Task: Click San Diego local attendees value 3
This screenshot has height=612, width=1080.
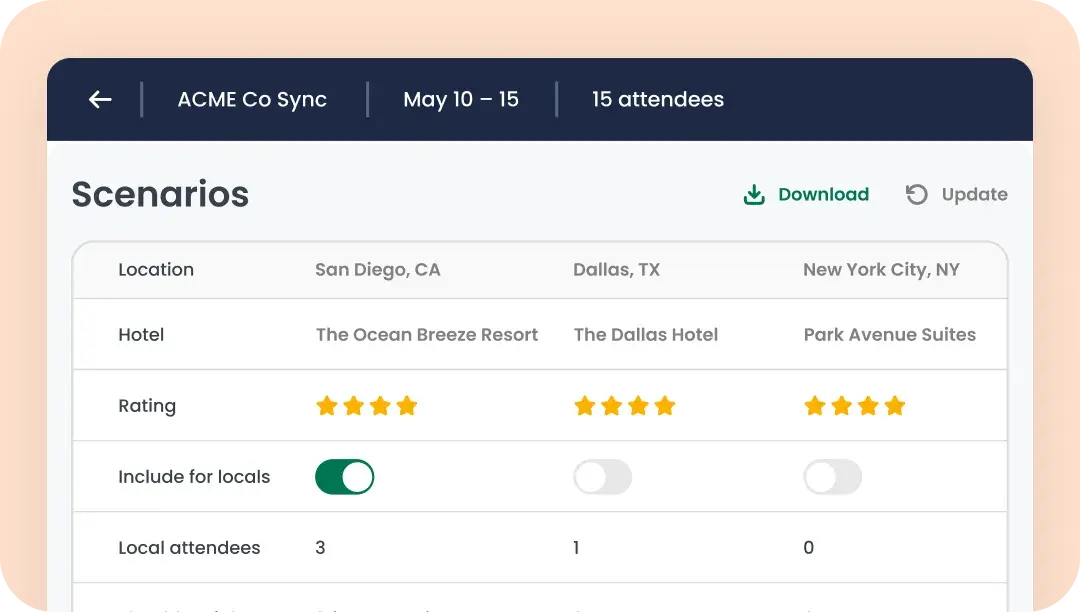Action: pyautogui.click(x=320, y=548)
